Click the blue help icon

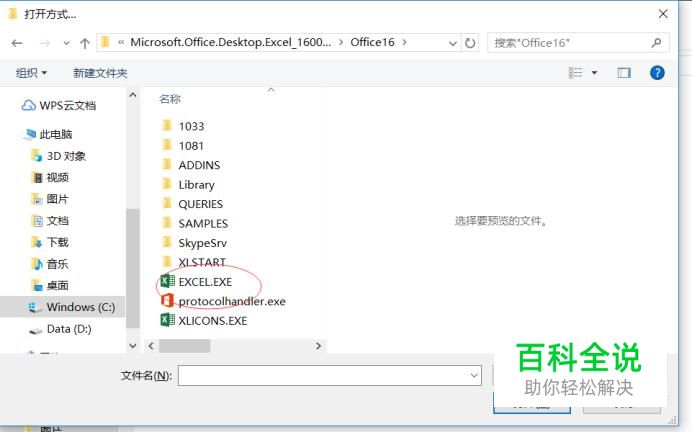[x=657, y=73]
